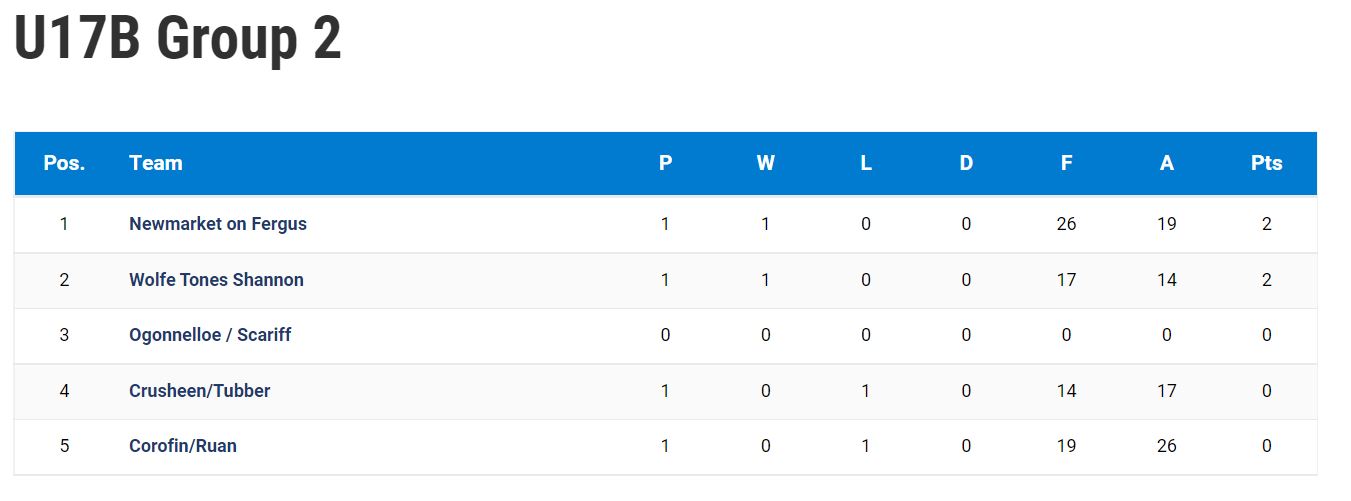Click the D (draws) column header
The height and width of the screenshot is (501, 1351).
click(x=966, y=163)
